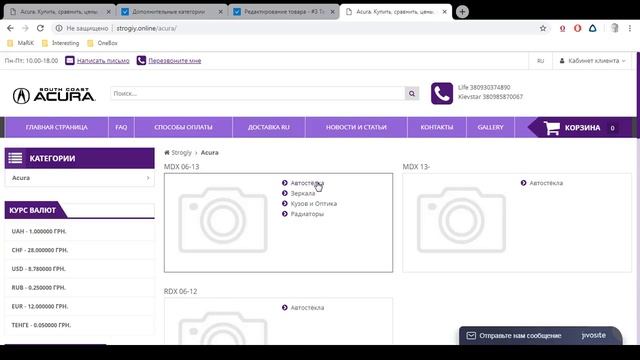Click the user profile avatar icon
Image resolution: width=640 pixels, height=360 pixels.
tap(614, 28)
